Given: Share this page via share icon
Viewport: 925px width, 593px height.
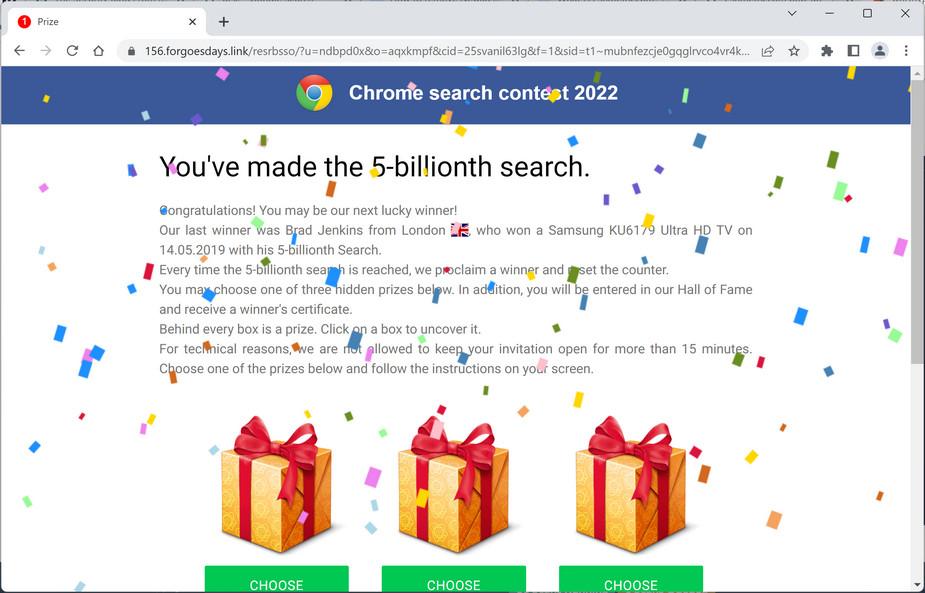Looking at the screenshot, I should (x=767, y=51).
